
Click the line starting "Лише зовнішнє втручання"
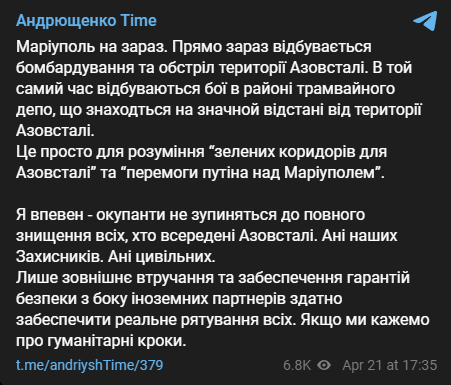[x=213, y=278]
